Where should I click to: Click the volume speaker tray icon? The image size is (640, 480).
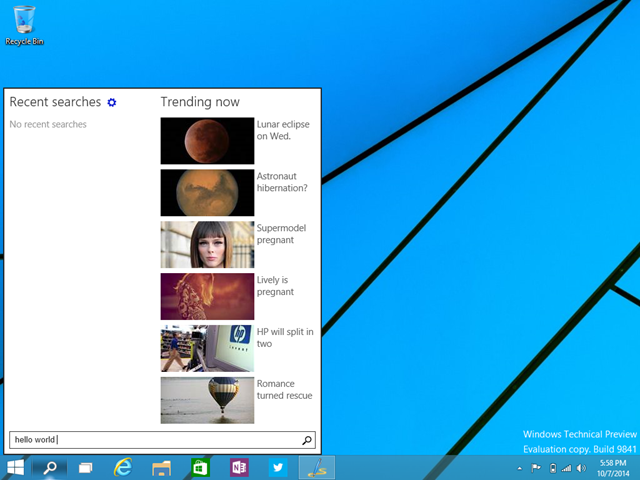tap(581, 468)
